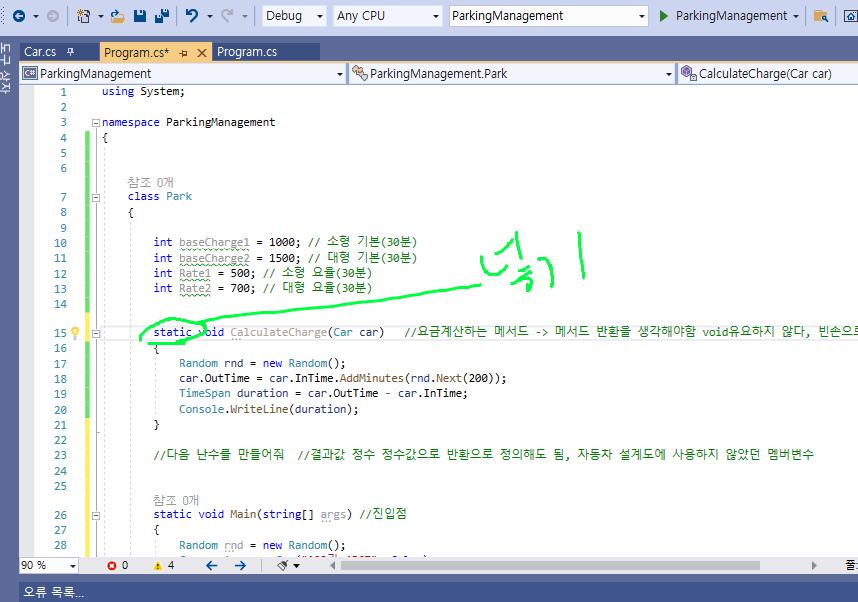Click the CalculateCharge method name
858x602 pixels.
tap(279, 332)
